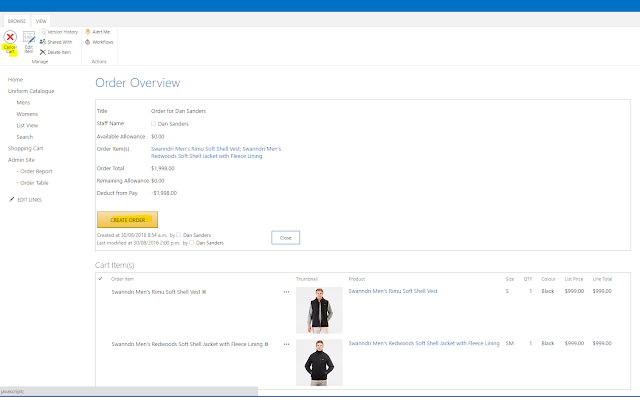The image size is (640, 397).
Task: Open Order Report link
Action: (x=35, y=171)
